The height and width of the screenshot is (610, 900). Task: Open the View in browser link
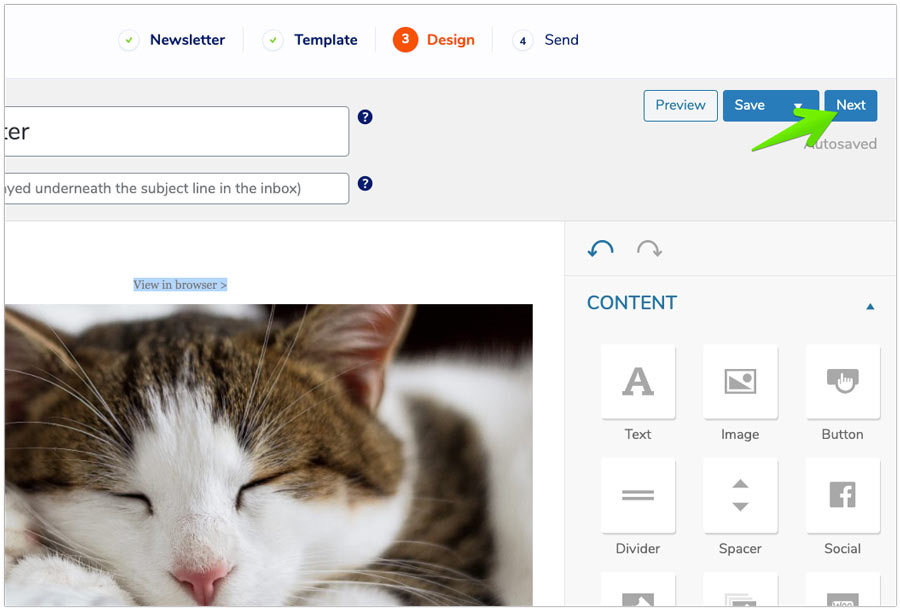tap(180, 285)
